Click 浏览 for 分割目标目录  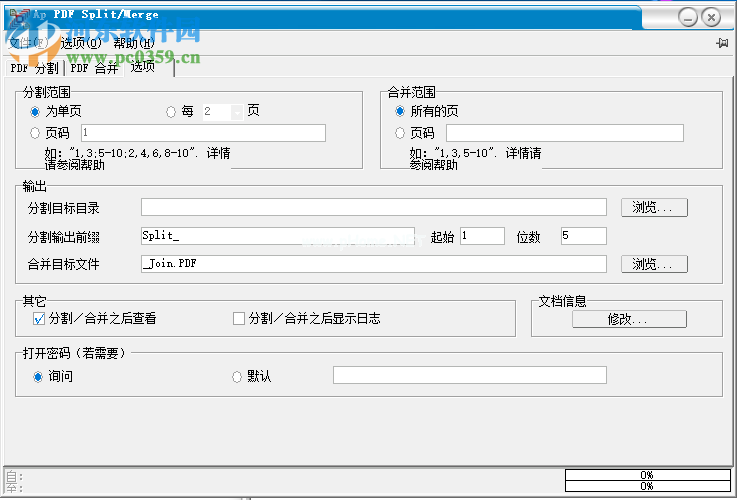point(654,207)
